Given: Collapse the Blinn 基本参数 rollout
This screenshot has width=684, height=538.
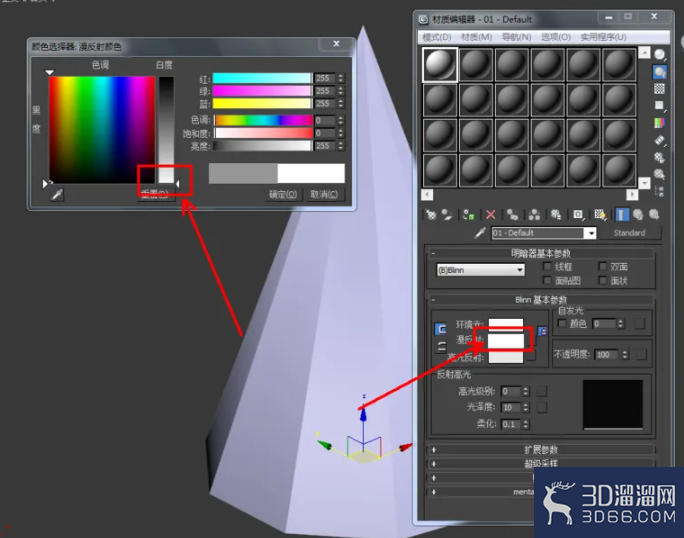Looking at the screenshot, I should pos(540,300).
